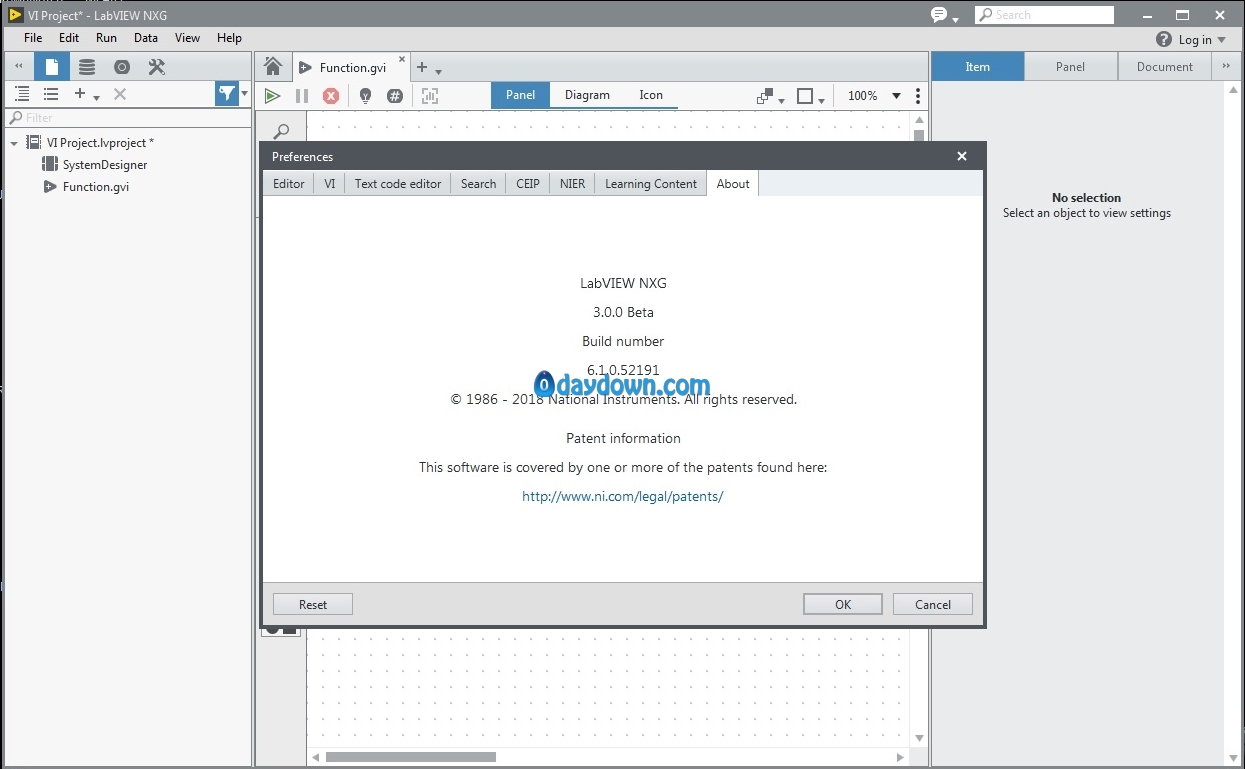Screen dimensions: 1245x769
Task: Open the tools wrench icon tab
Action: (157, 67)
